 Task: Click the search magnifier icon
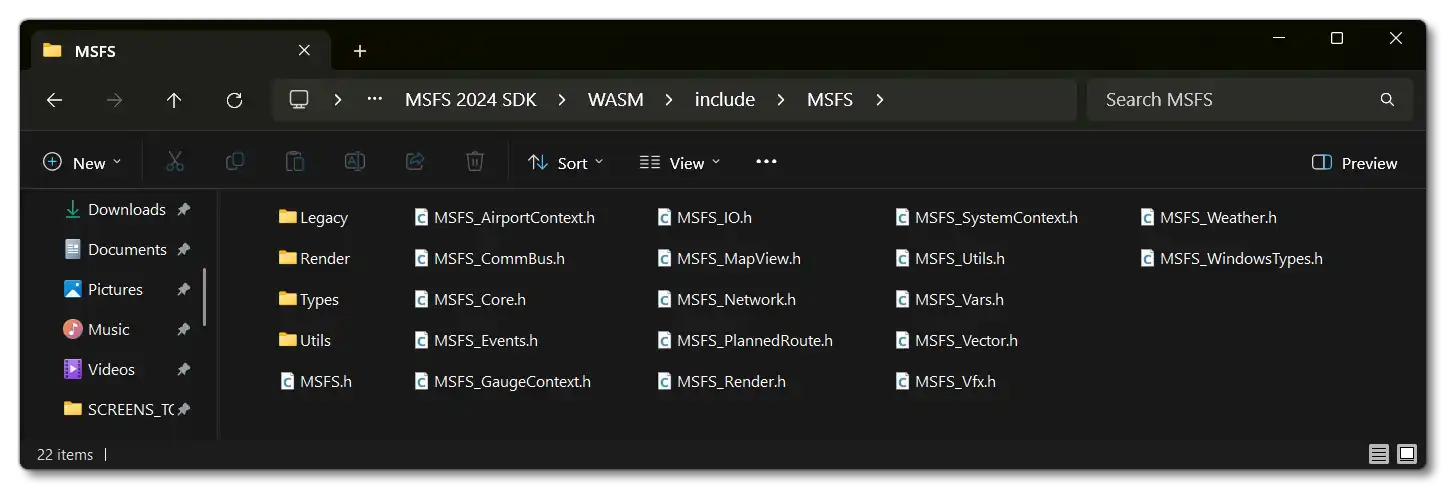1387,100
